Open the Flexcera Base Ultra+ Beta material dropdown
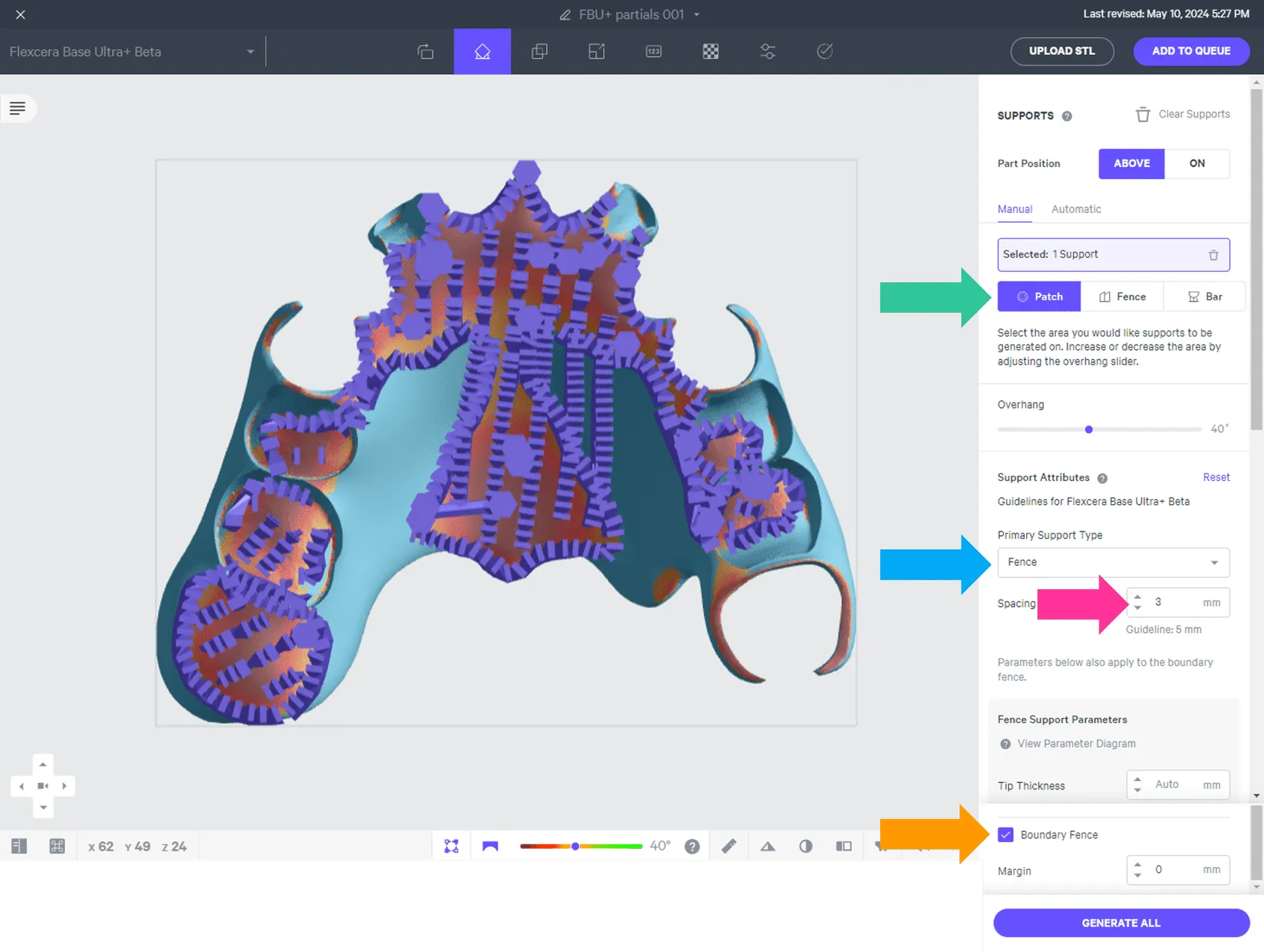Viewport: 1264px width, 952px height. [132, 52]
